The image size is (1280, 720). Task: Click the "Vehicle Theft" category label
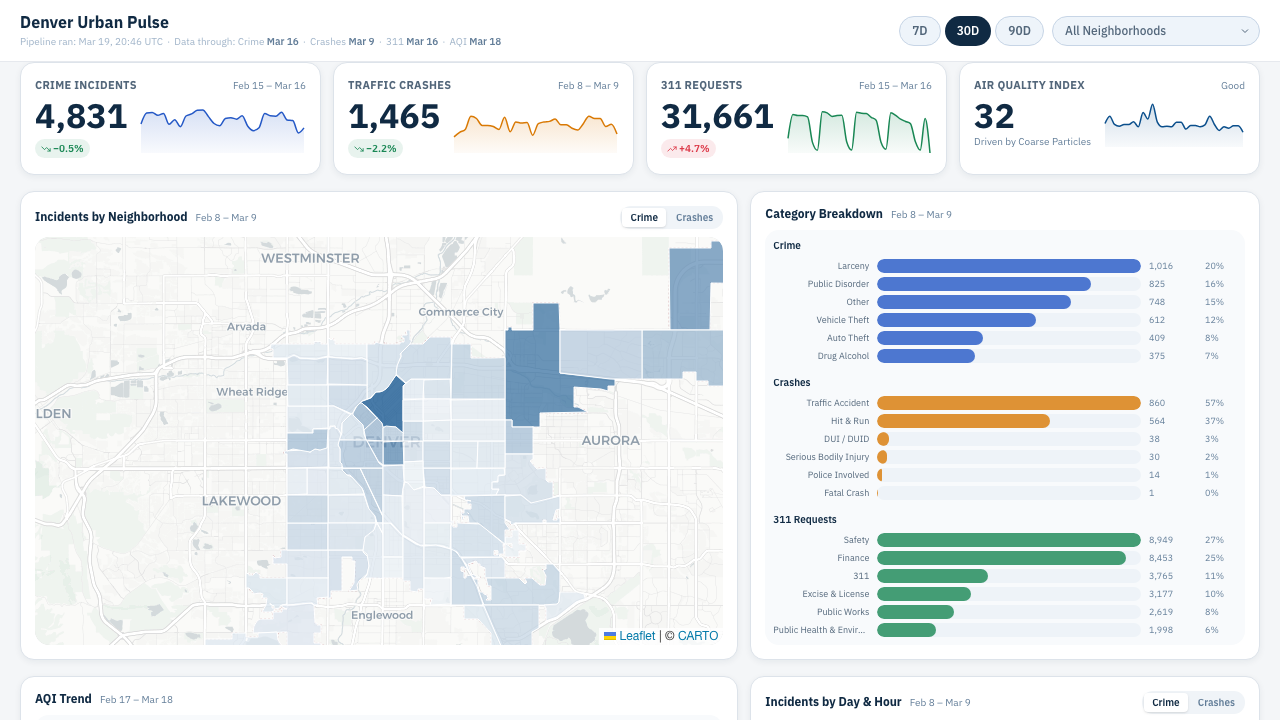point(843,320)
